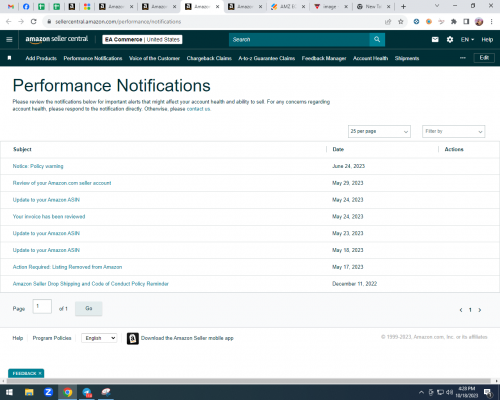Open the hamburger navigation menu

point(9,39)
